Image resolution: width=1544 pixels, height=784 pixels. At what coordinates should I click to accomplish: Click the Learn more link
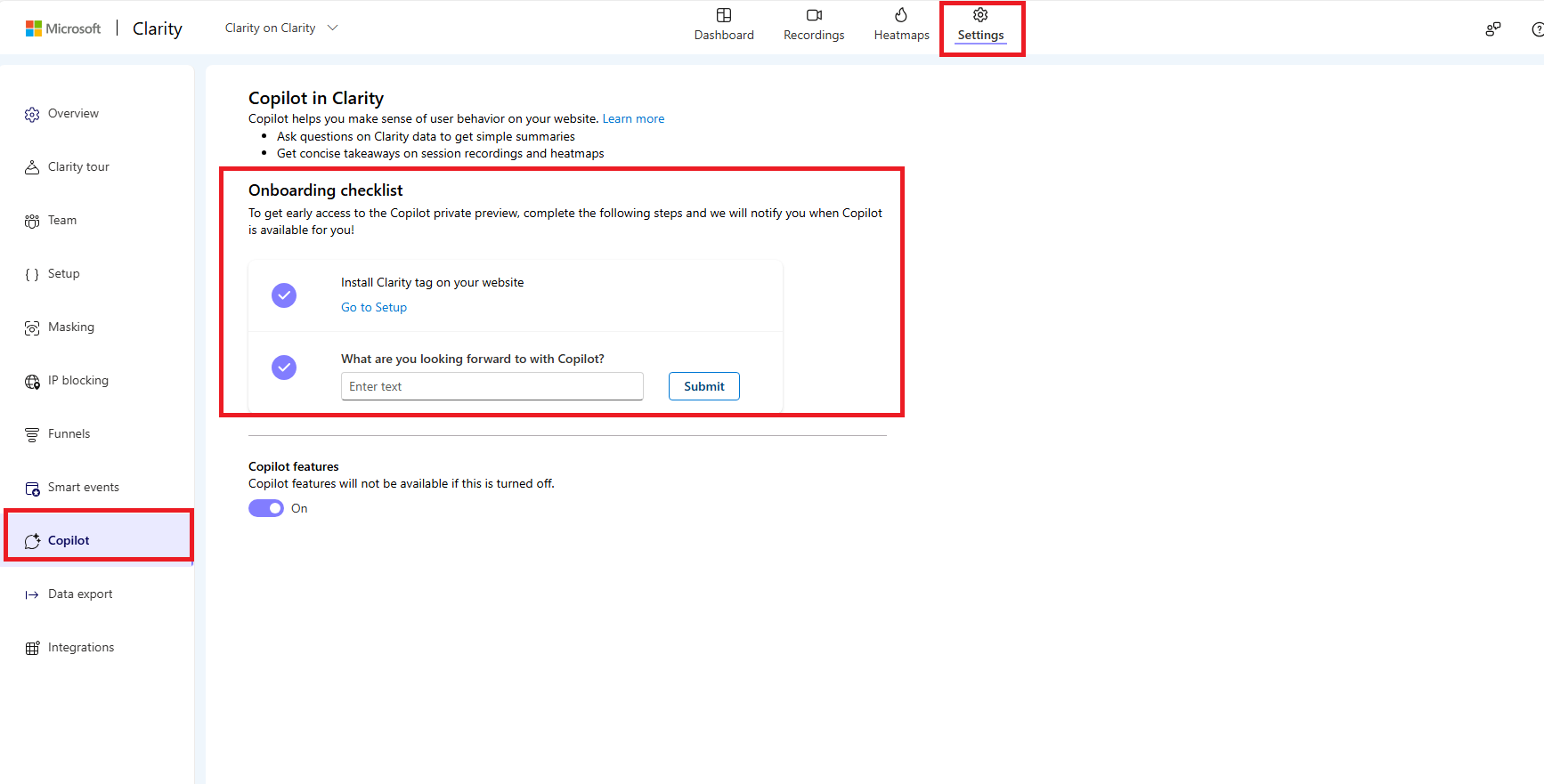pos(633,119)
